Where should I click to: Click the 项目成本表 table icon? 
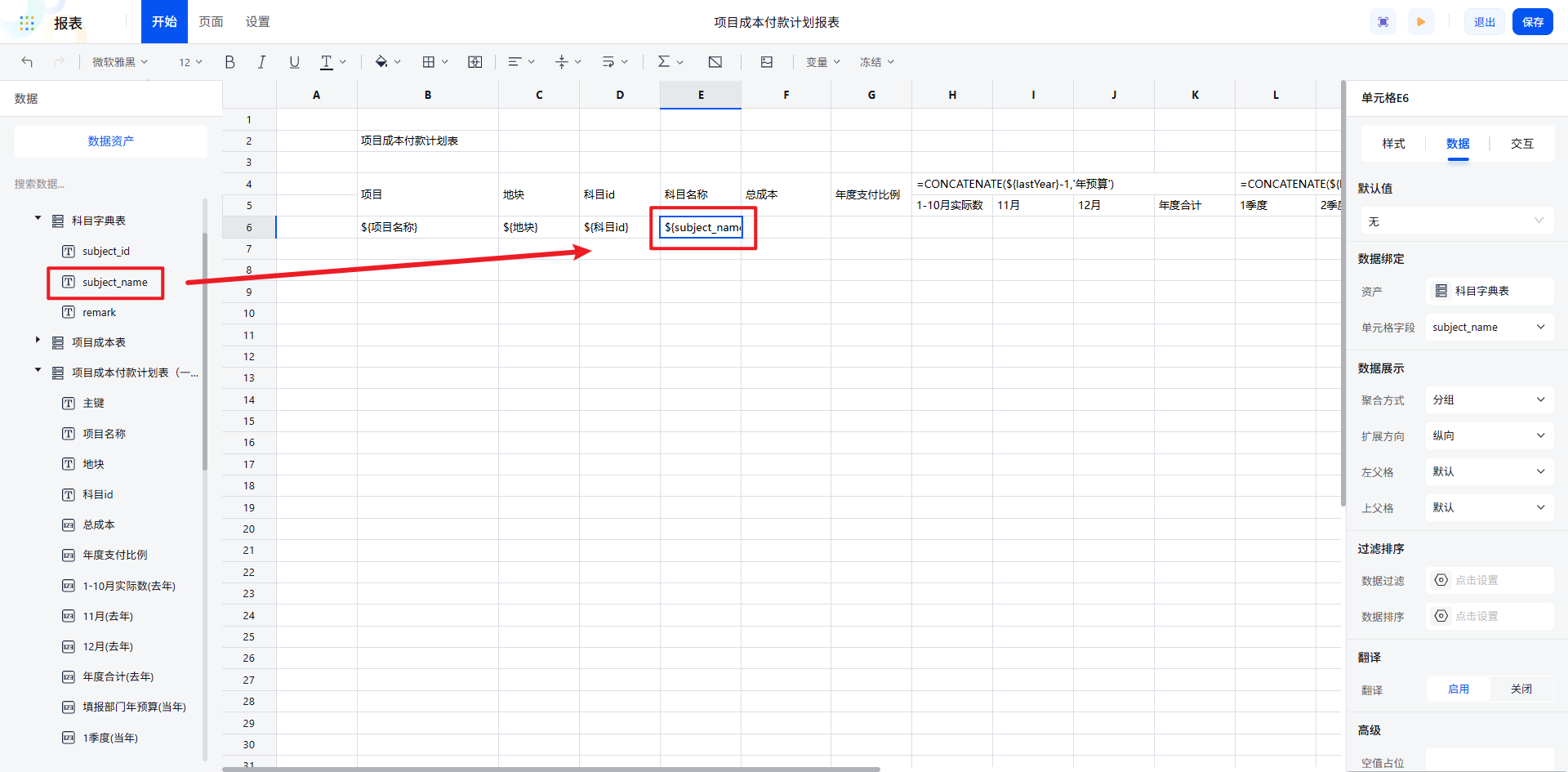pos(58,342)
